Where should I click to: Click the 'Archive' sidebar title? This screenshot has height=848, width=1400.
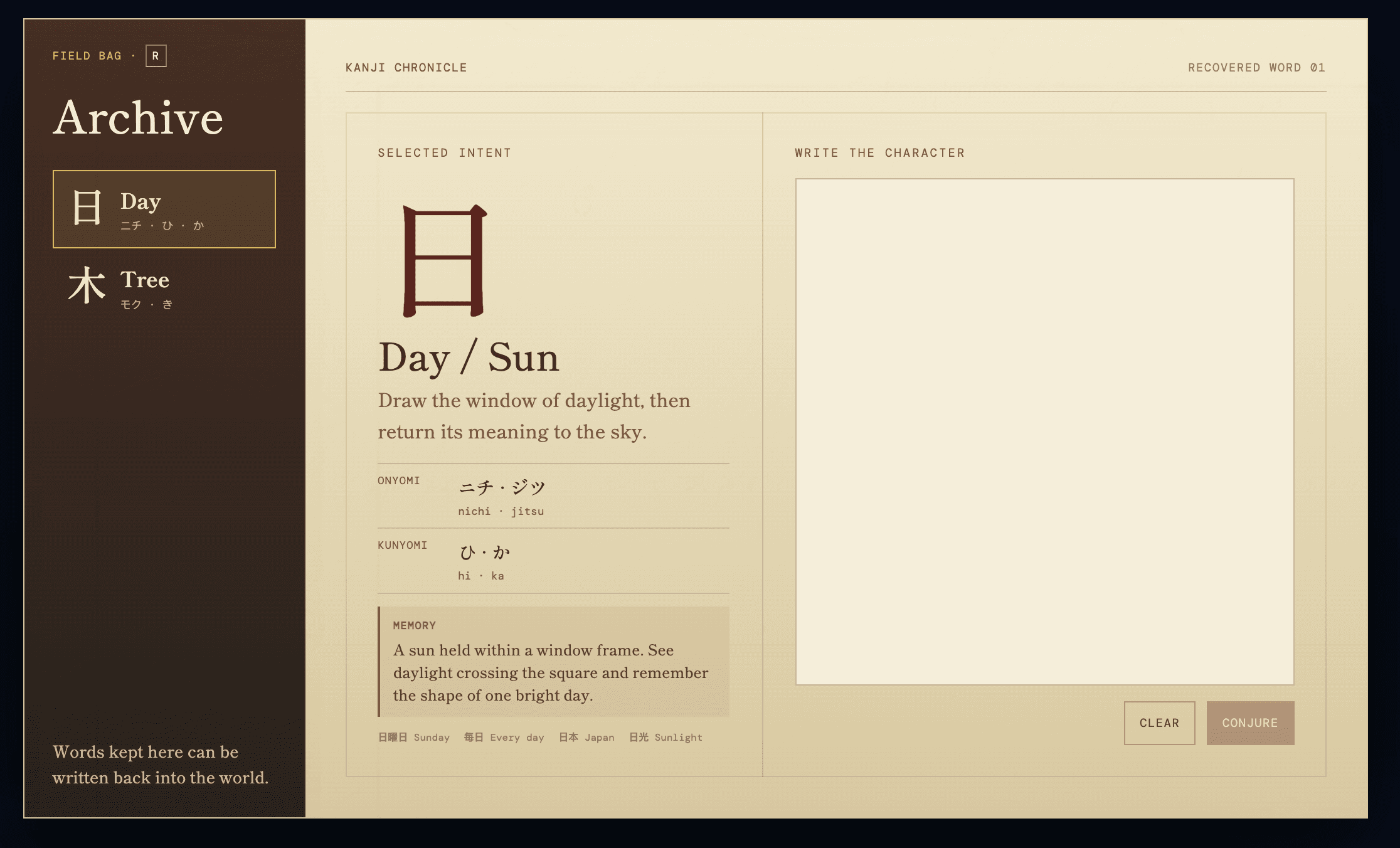138,118
